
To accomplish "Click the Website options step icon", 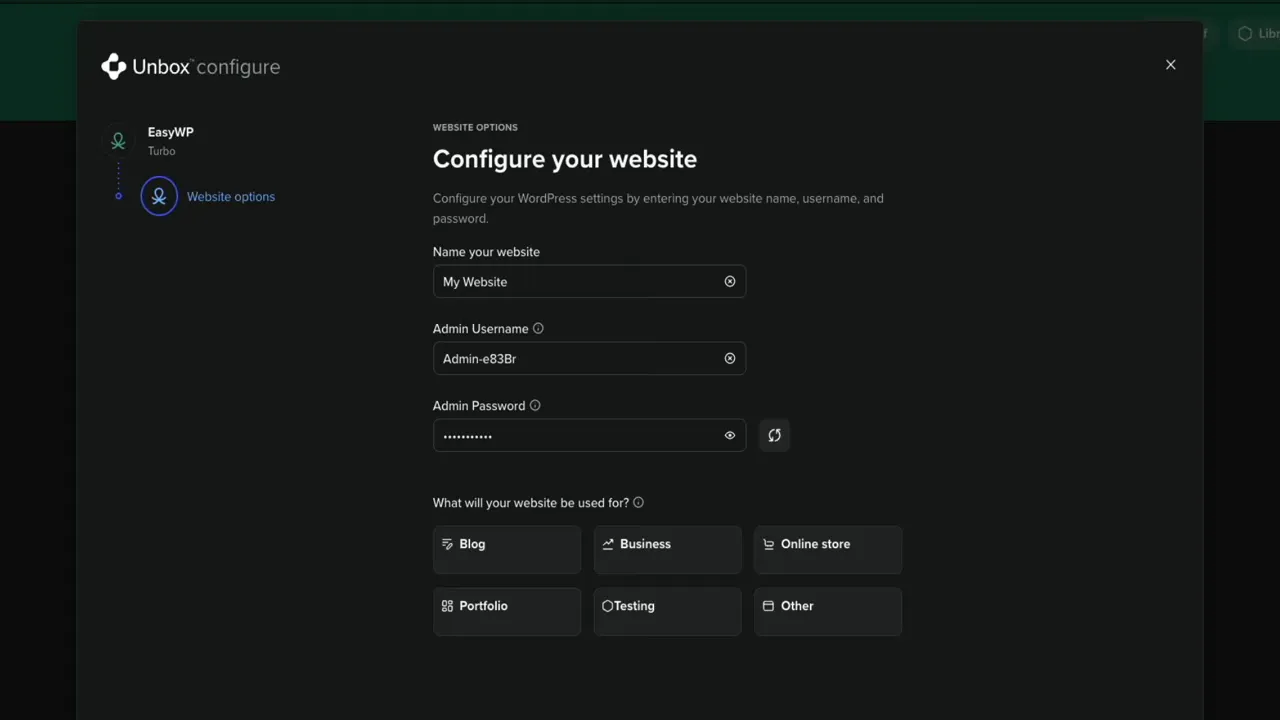I will click(x=159, y=196).
